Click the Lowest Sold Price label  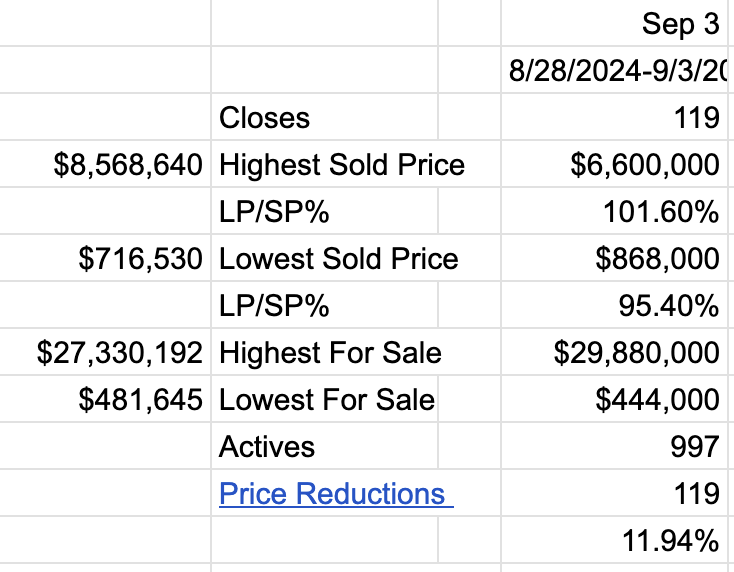pos(338,259)
